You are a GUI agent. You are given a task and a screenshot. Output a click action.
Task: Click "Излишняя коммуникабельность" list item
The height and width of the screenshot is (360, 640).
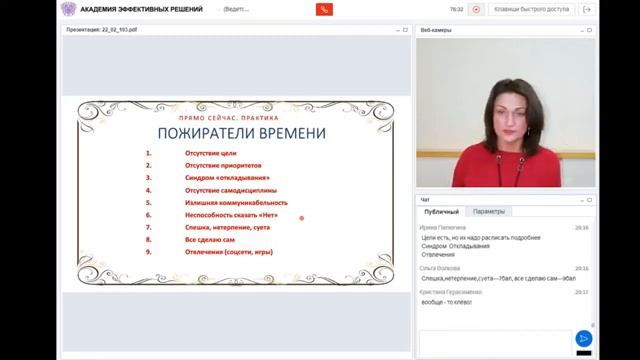[236, 202]
